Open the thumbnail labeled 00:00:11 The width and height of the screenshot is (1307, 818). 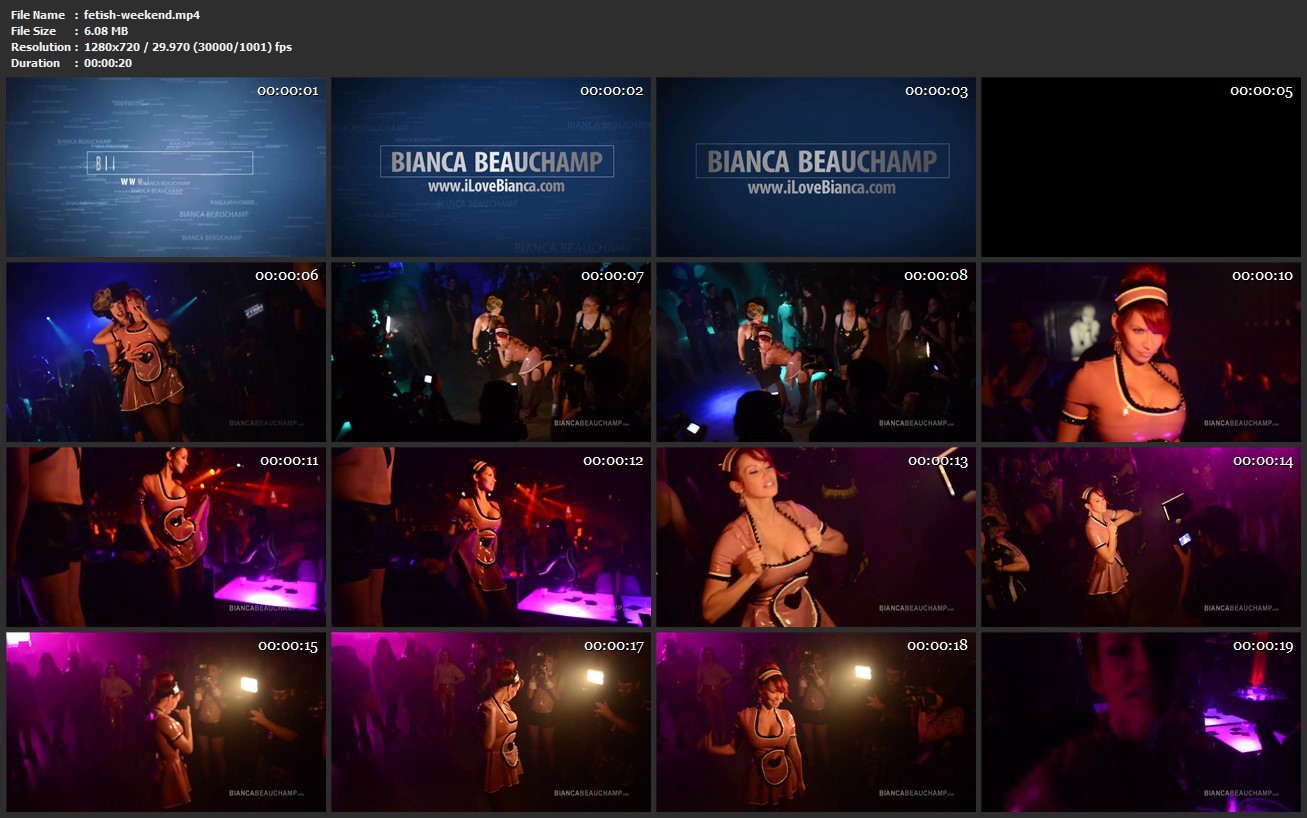[x=166, y=538]
